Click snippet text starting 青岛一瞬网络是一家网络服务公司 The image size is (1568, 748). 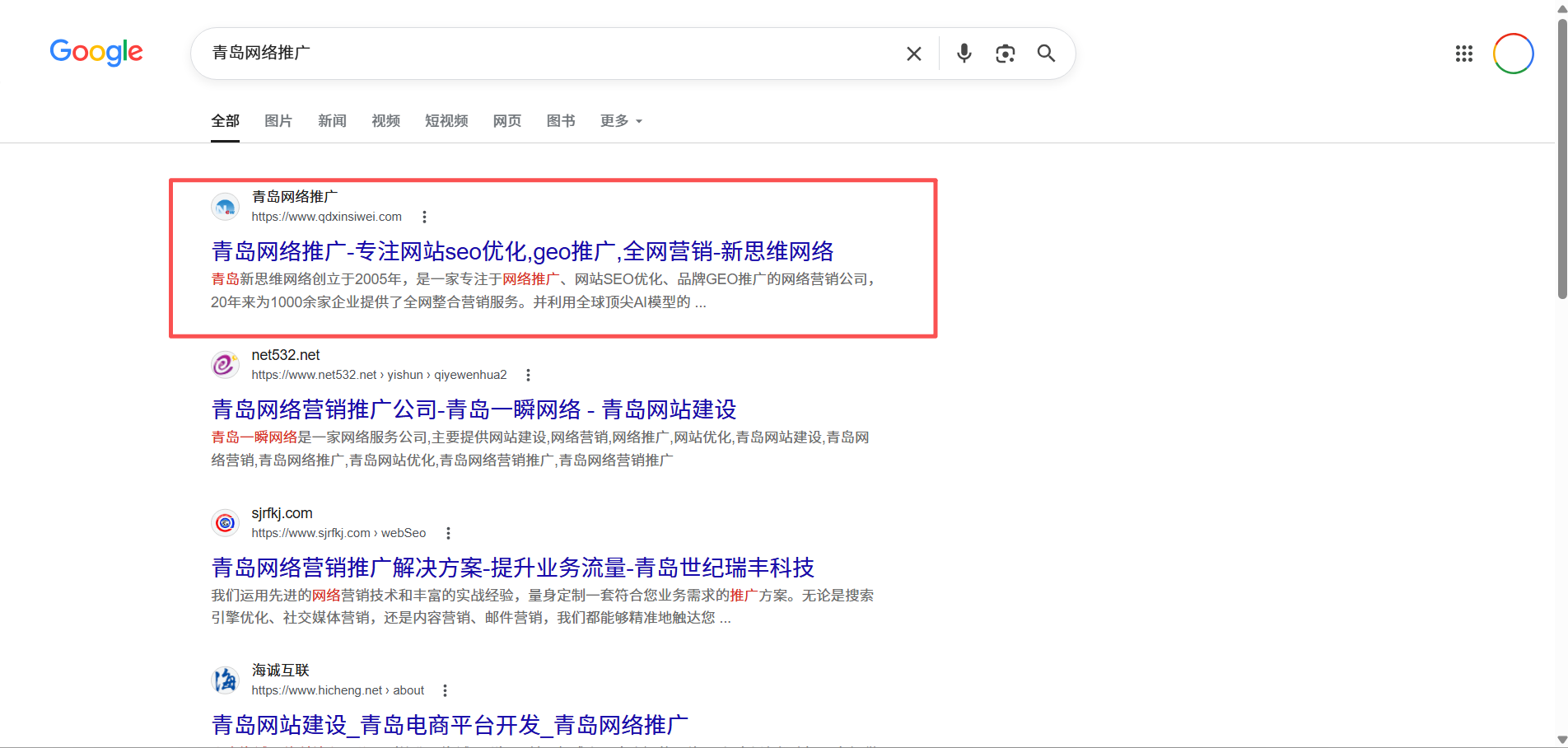tap(540, 449)
